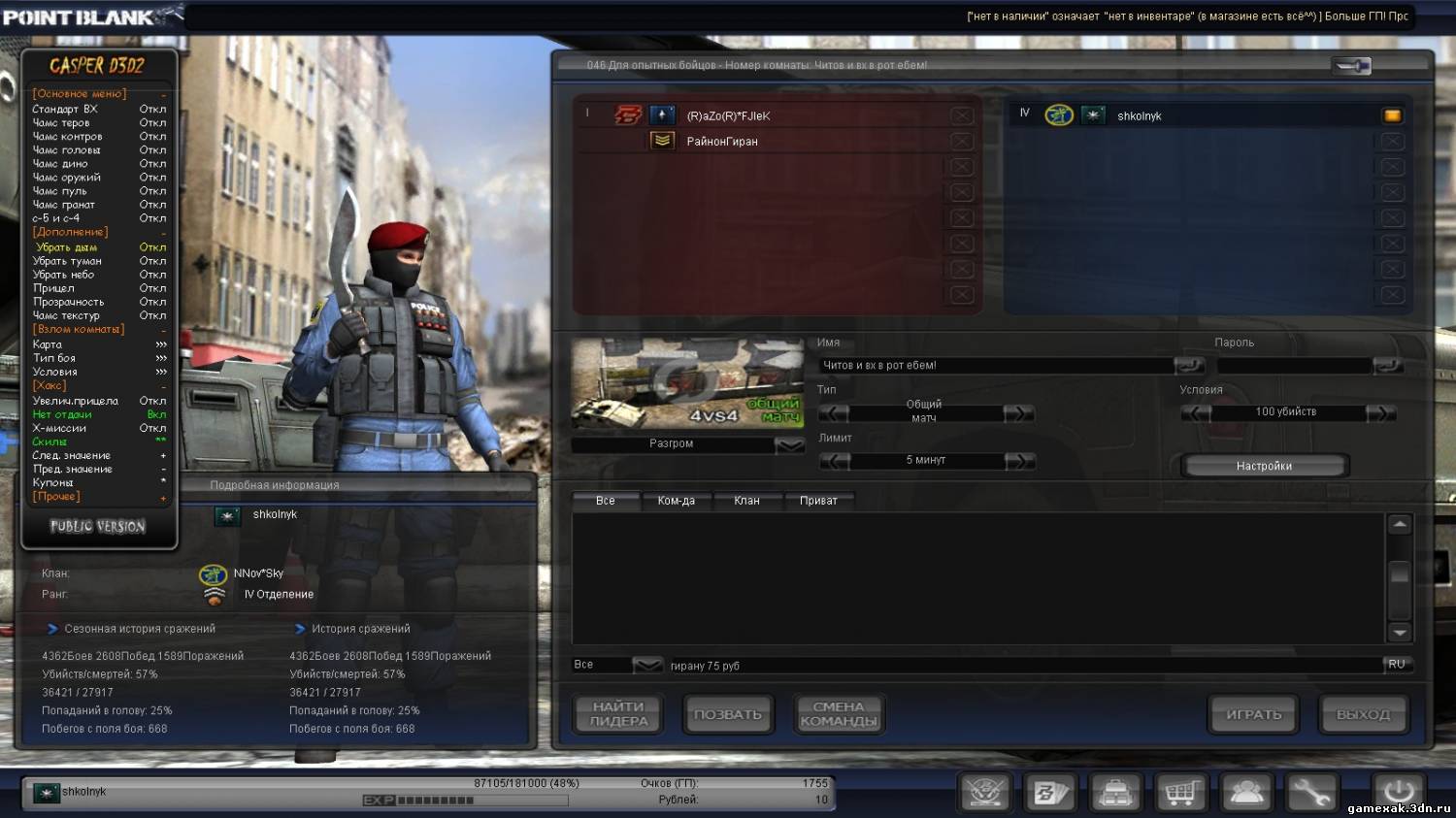
Task: Expand the [Прочее] section
Action: (163, 498)
